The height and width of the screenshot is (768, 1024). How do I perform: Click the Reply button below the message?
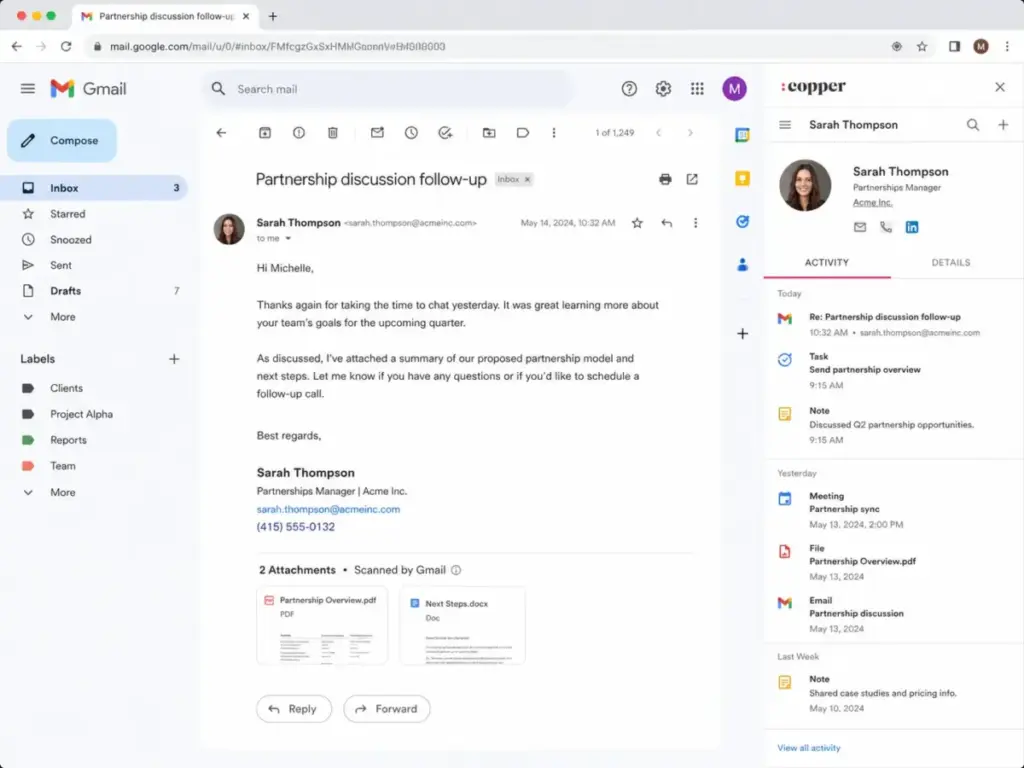[294, 709]
